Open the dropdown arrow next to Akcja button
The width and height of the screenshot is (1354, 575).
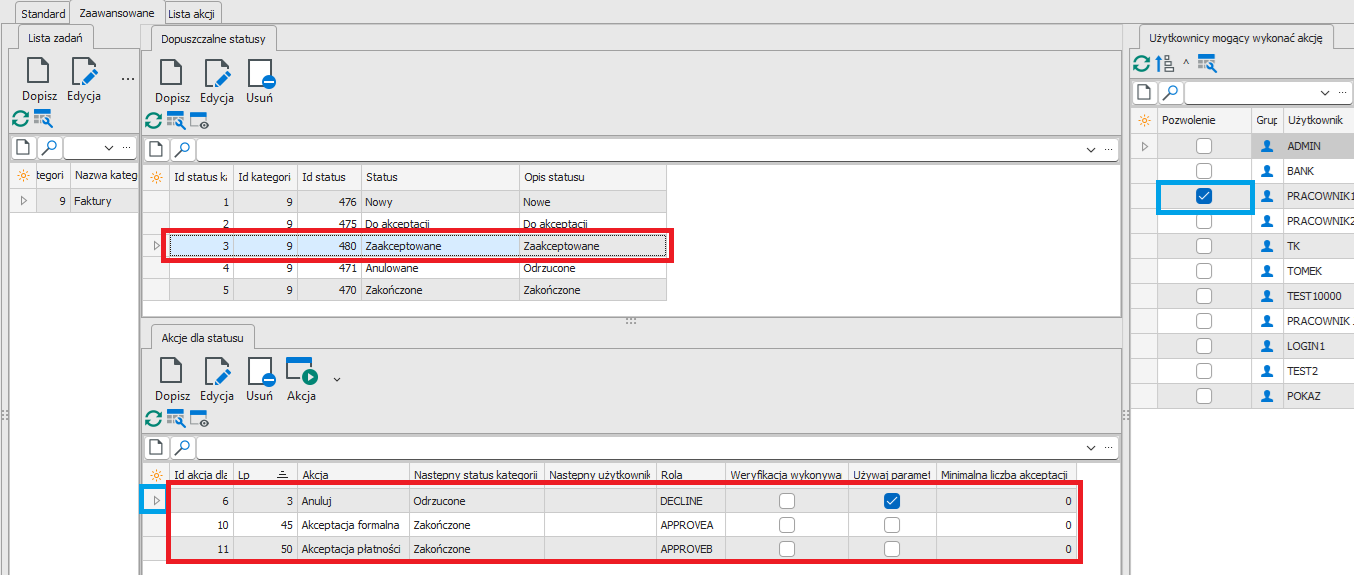337,379
